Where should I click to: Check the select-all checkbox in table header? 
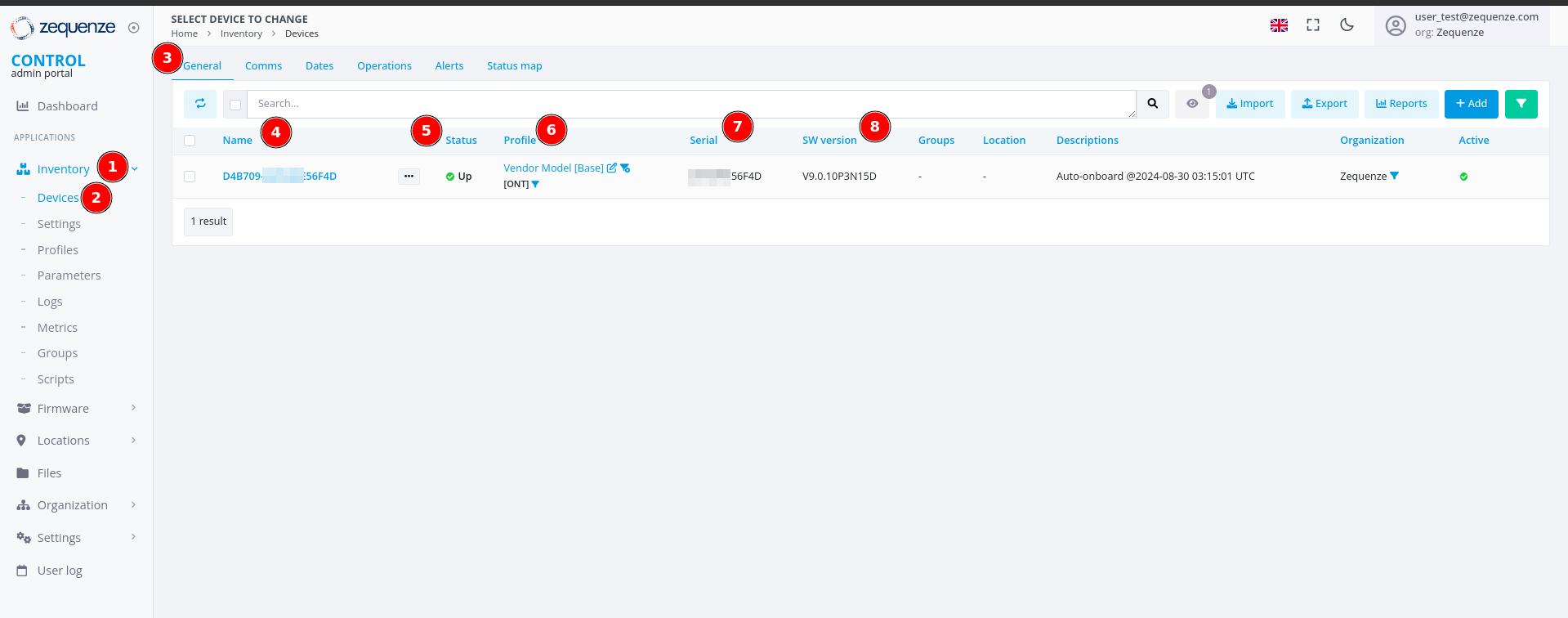click(x=190, y=141)
